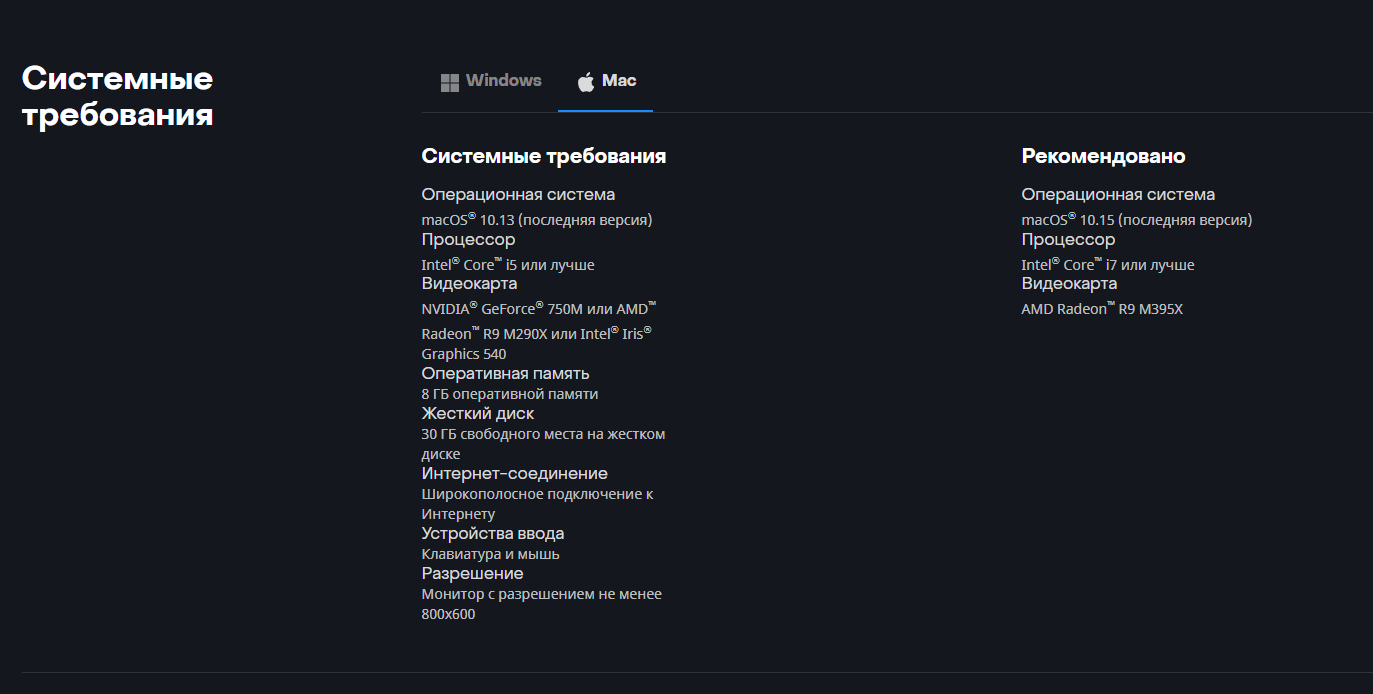Click the "Жесткий диск" label
1373x694 pixels.
point(478,414)
